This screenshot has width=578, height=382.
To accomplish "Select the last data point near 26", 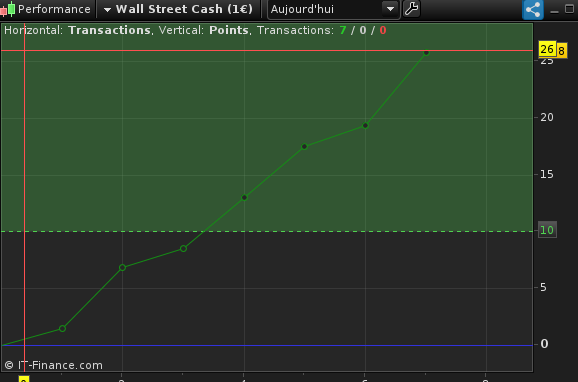I will click(x=426, y=53).
